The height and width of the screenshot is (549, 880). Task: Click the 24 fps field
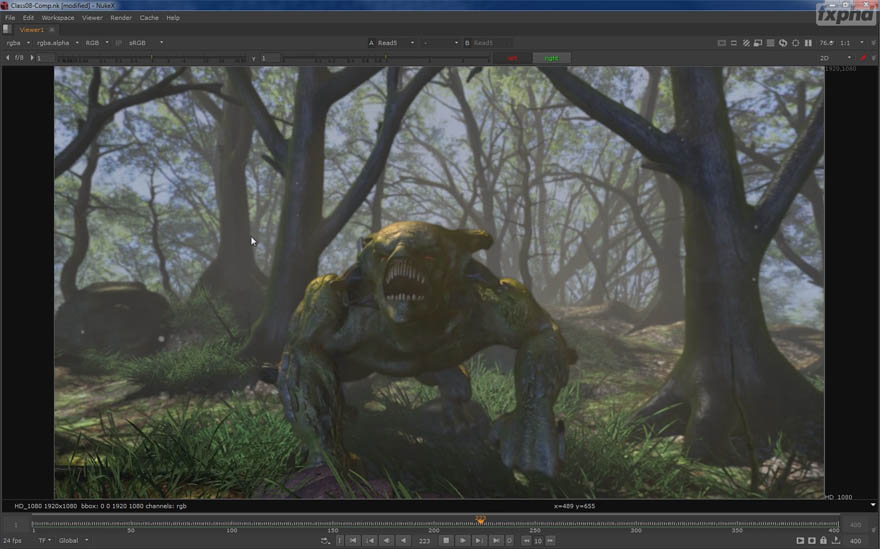click(x=13, y=541)
